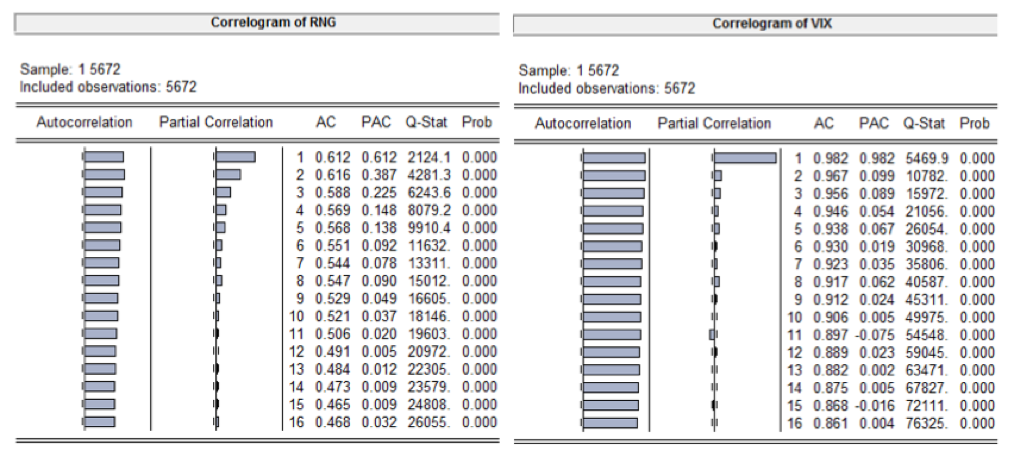Click the Prob column header in RNG correlogram
Screen dimensions: 1014x464
[477, 123]
